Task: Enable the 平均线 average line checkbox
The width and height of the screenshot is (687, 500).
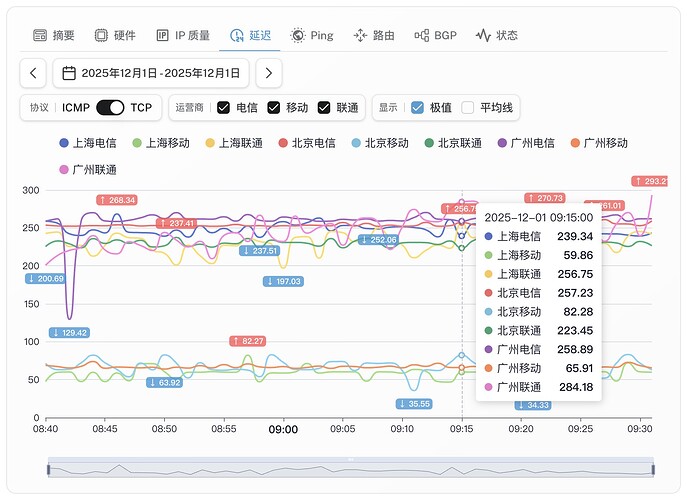Action: click(x=468, y=107)
